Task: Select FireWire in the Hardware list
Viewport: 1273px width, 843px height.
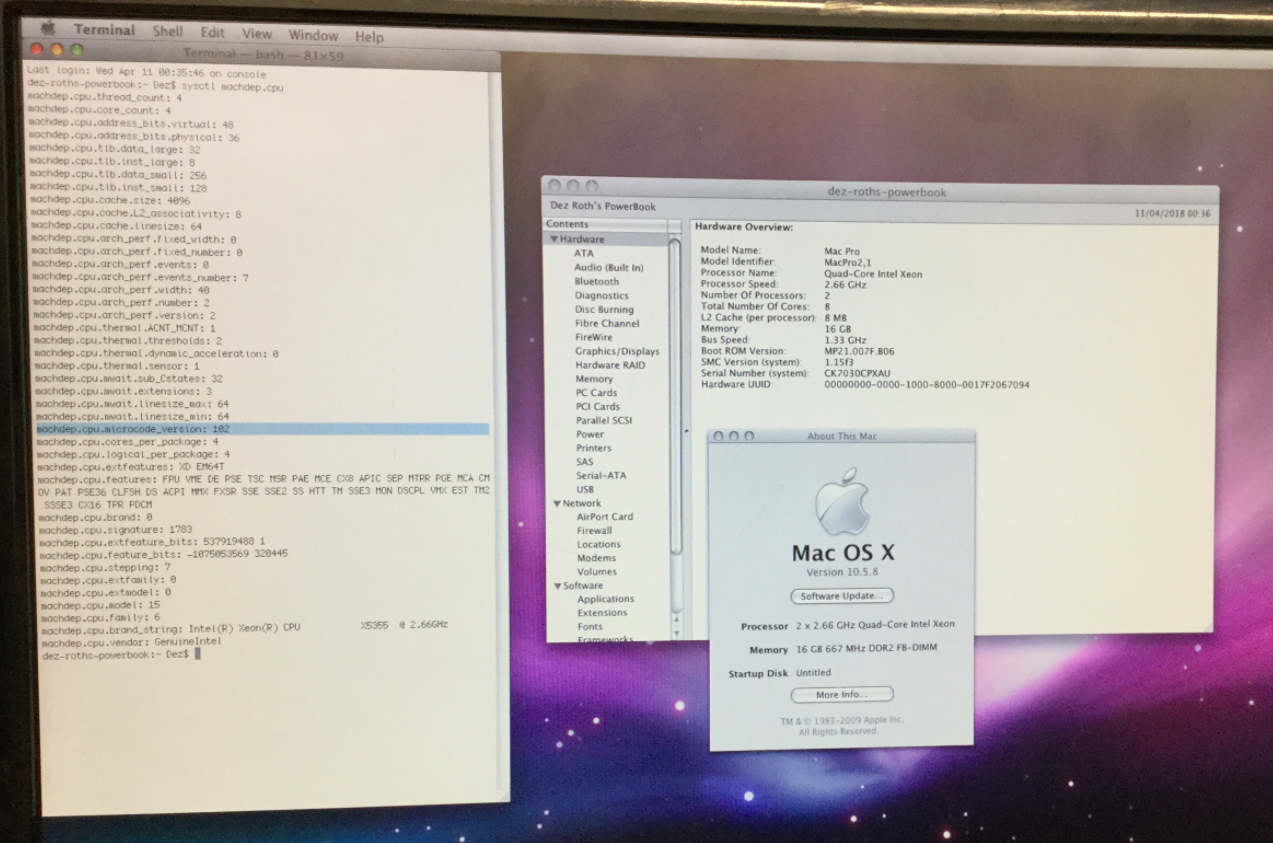Action: point(594,338)
